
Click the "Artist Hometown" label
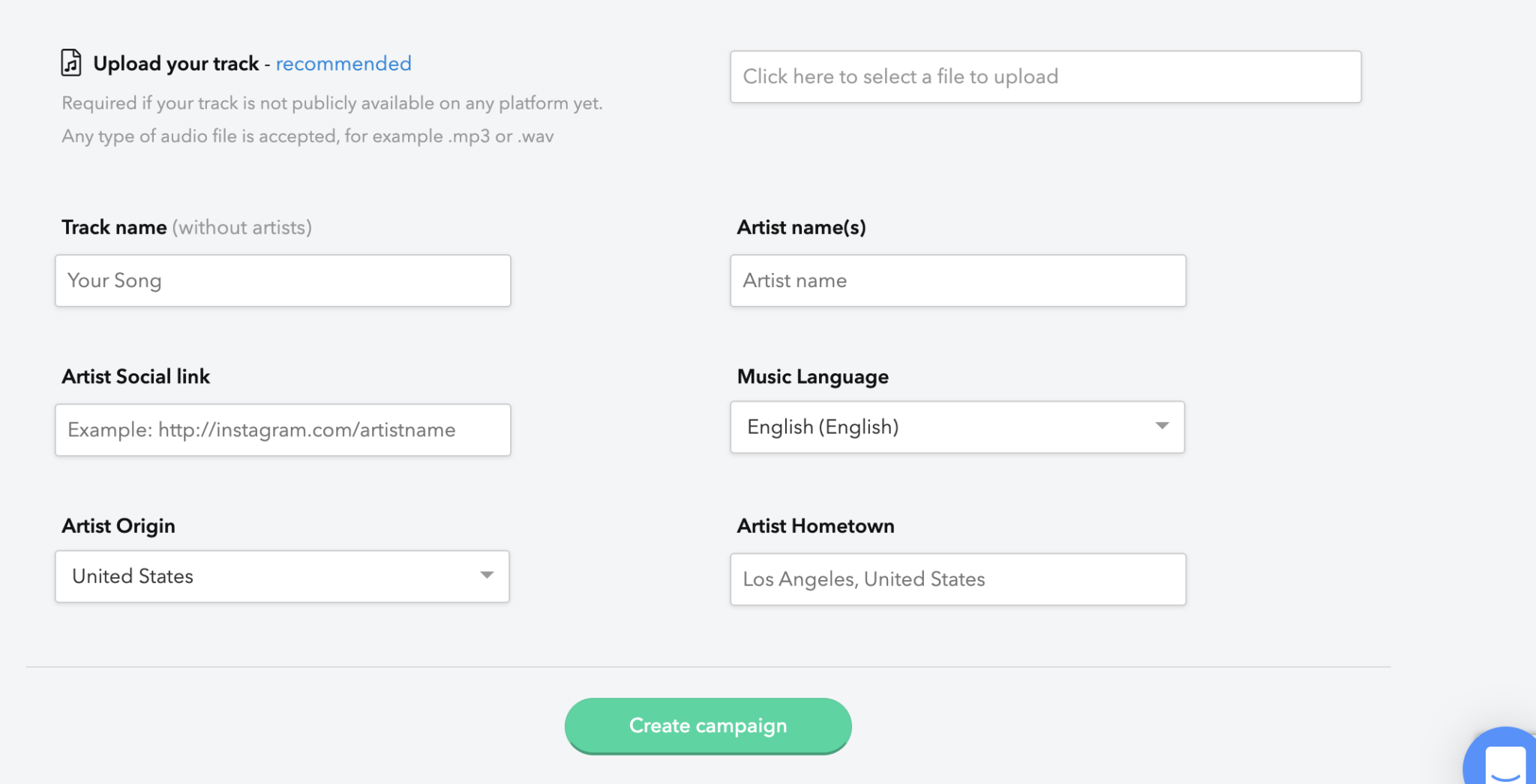click(x=815, y=525)
